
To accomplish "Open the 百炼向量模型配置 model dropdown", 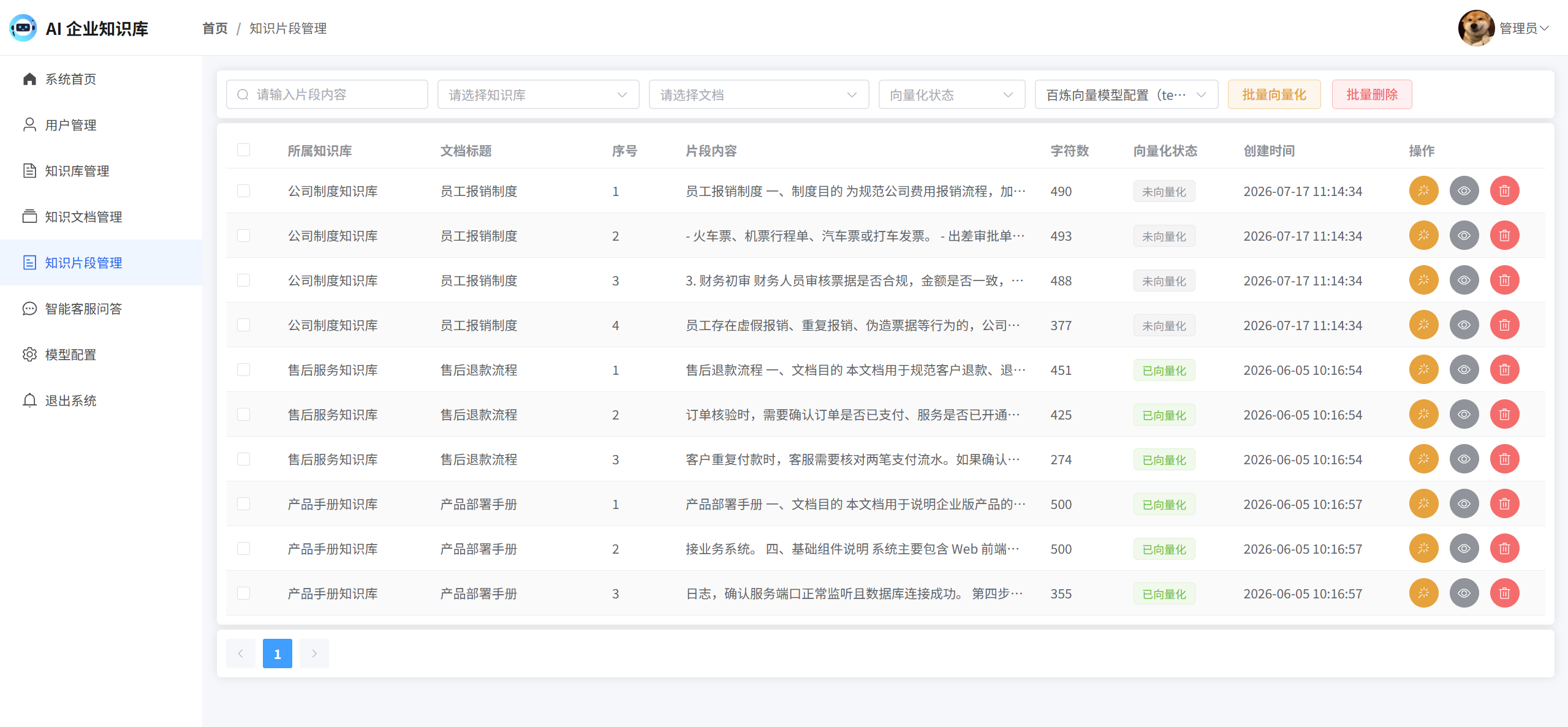I will pos(1126,94).
